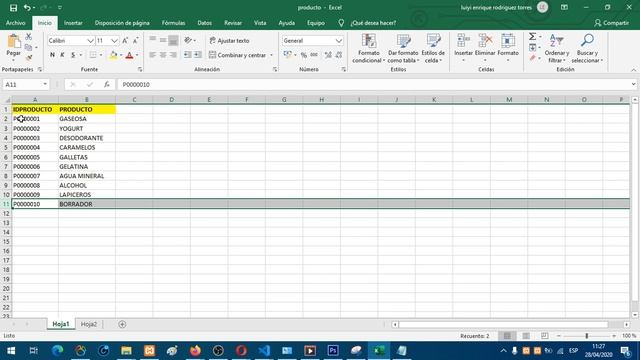The height and width of the screenshot is (360, 640).
Task: Switch to the Vista tab
Action: coord(260,23)
